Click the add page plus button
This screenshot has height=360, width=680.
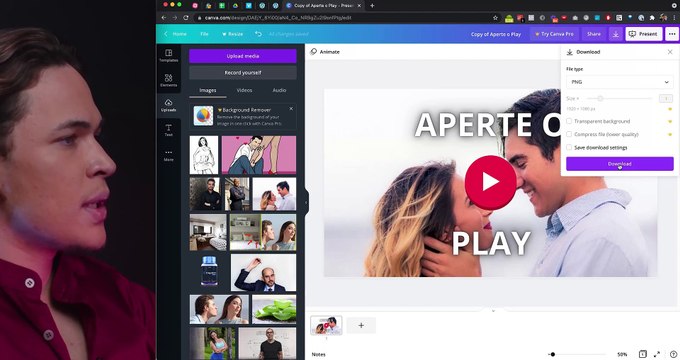pyautogui.click(x=361, y=325)
